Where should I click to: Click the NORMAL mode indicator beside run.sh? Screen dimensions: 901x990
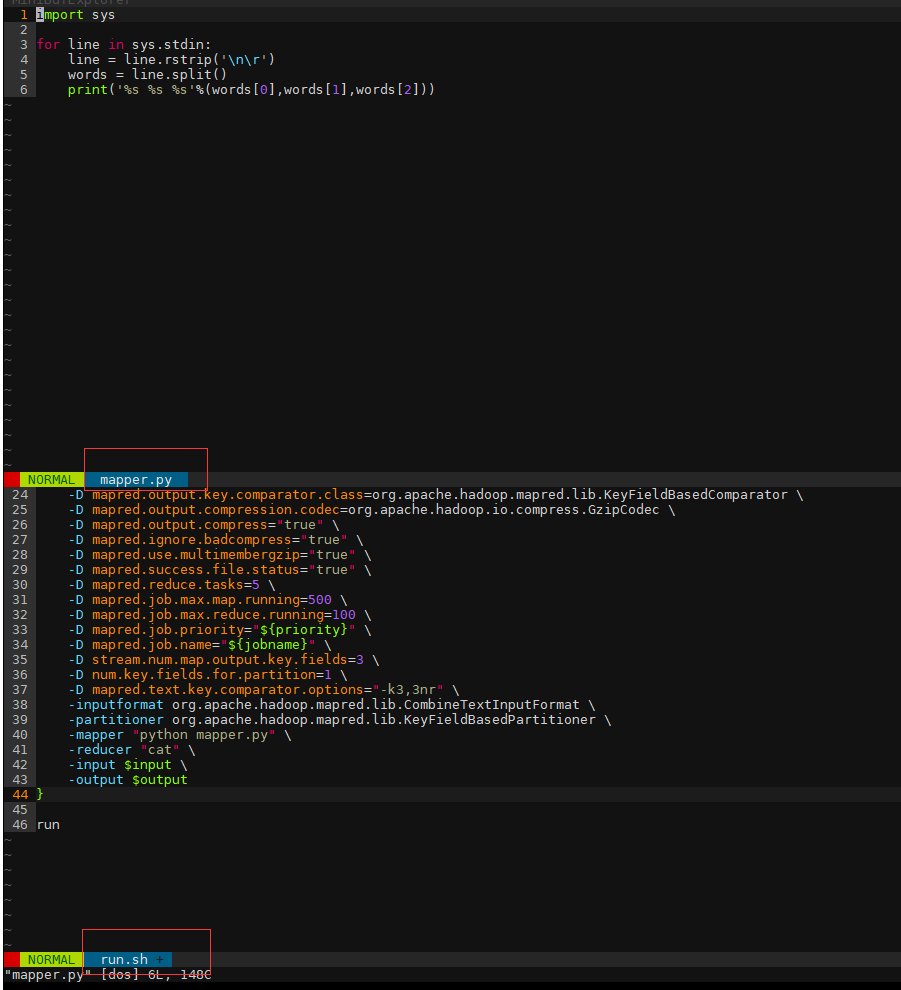[51, 960]
